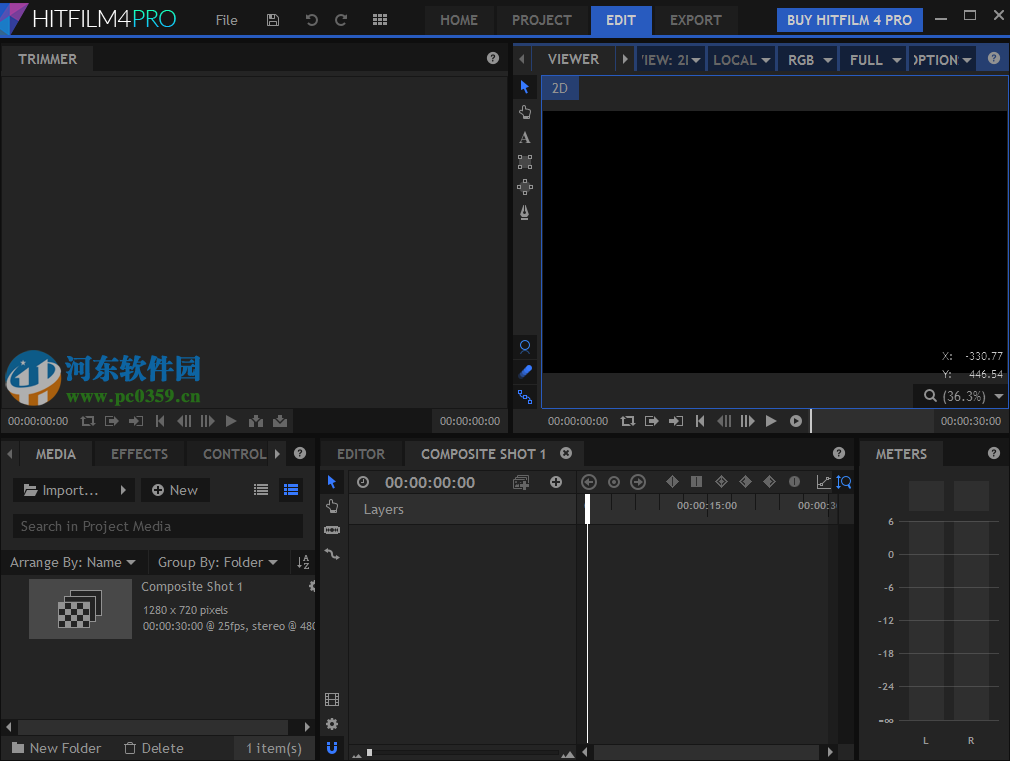This screenshot has width=1010, height=761.
Task: Open the EXPORT screen tab
Action: click(695, 20)
